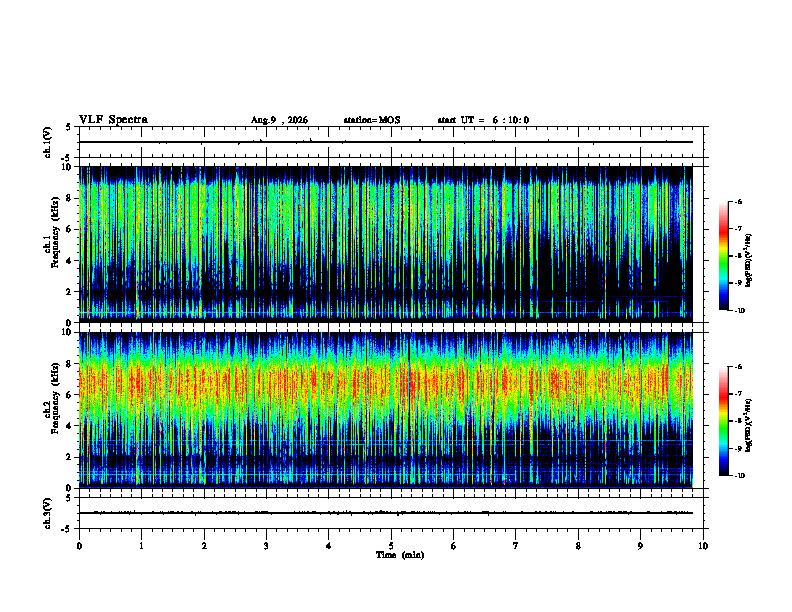Click the "6" tick on ch.2 frequency axis

pos(69,395)
